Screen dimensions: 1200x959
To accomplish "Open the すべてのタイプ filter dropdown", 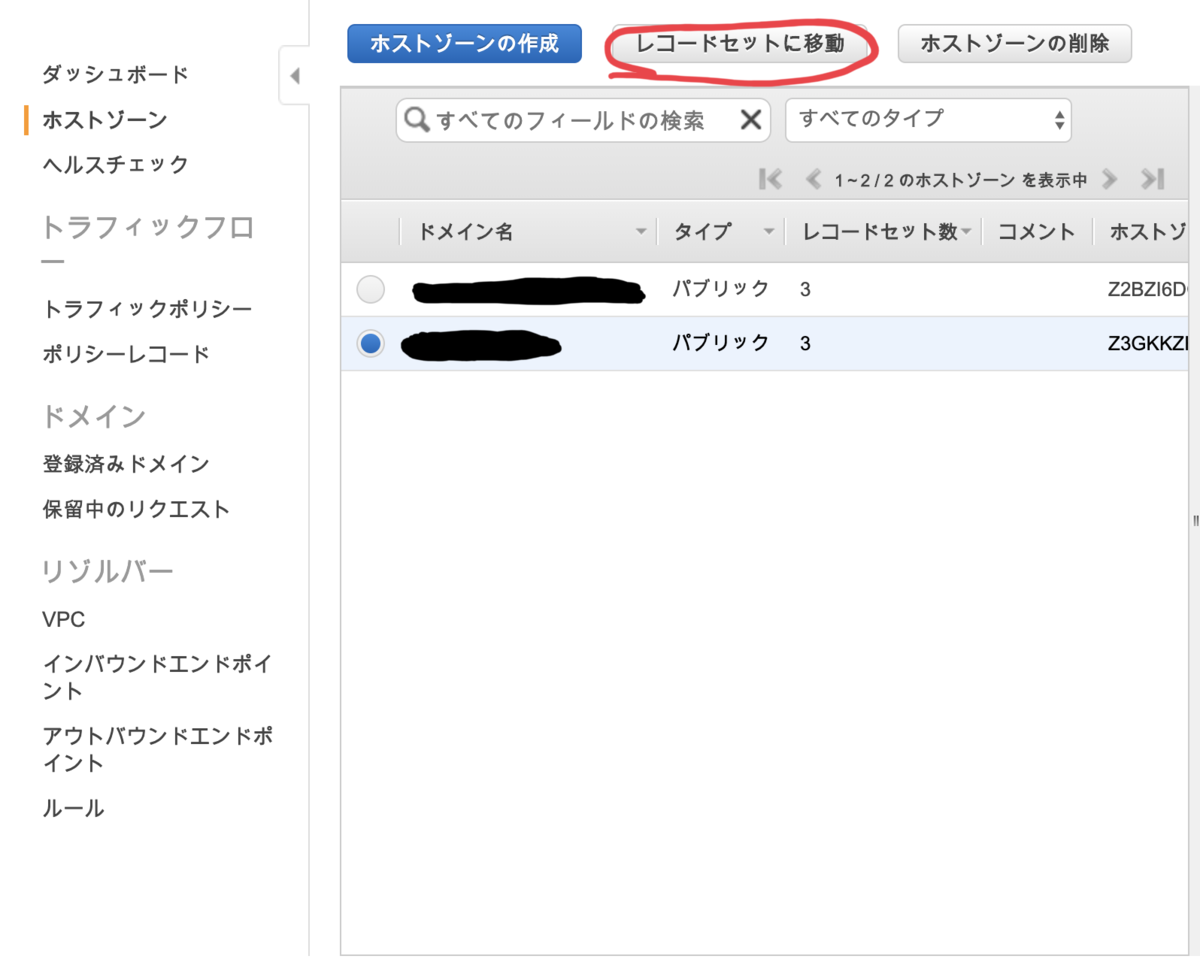I will coord(928,120).
